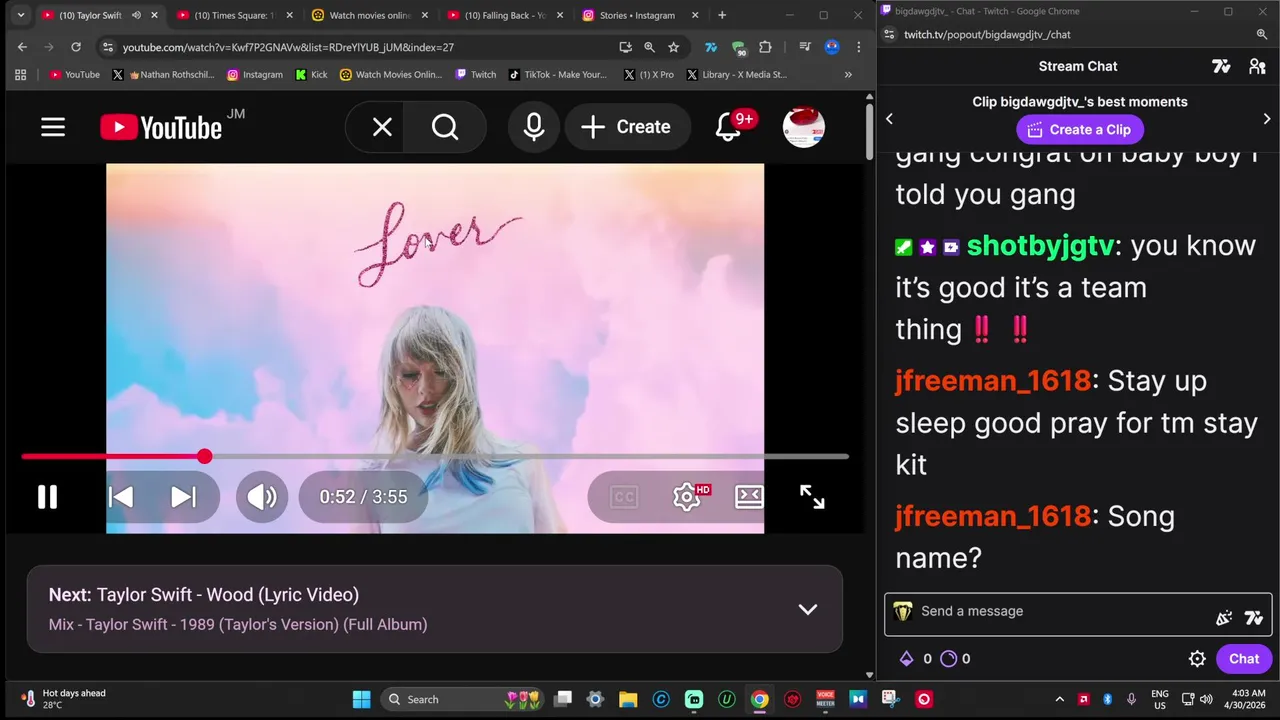Viewport: 1280px width, 720px height.
Task: Open Chrome three-dot menu
Action: (x=858, y=47)
